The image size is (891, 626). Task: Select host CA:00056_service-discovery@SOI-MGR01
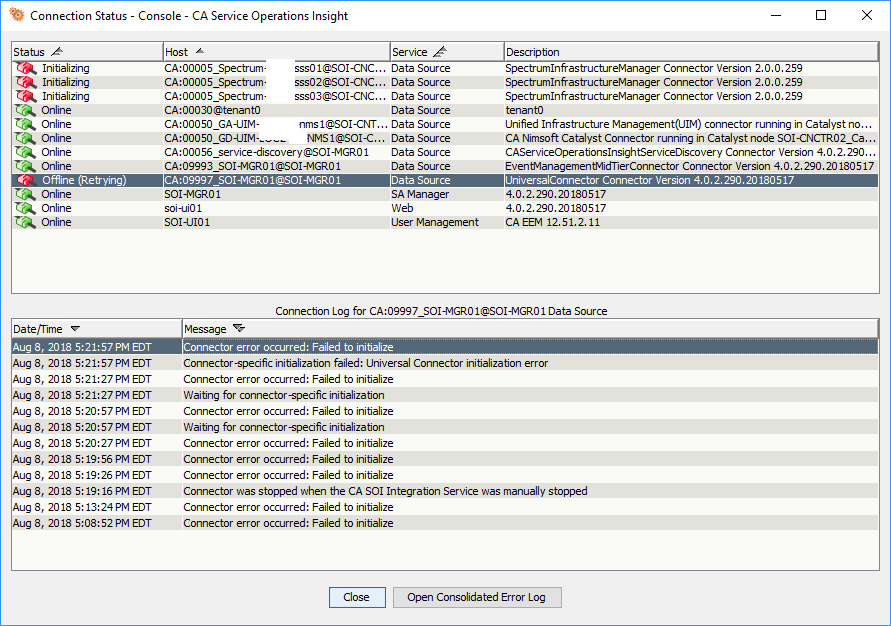[267, 152]
